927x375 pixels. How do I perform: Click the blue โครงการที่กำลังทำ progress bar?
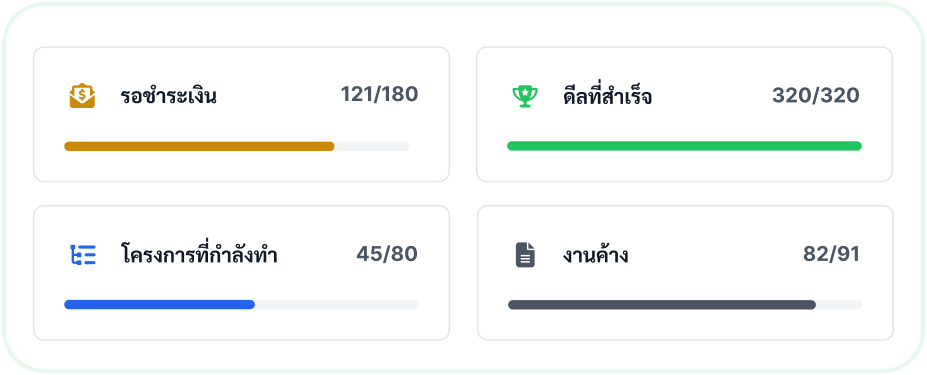click(x=160, y=305)
